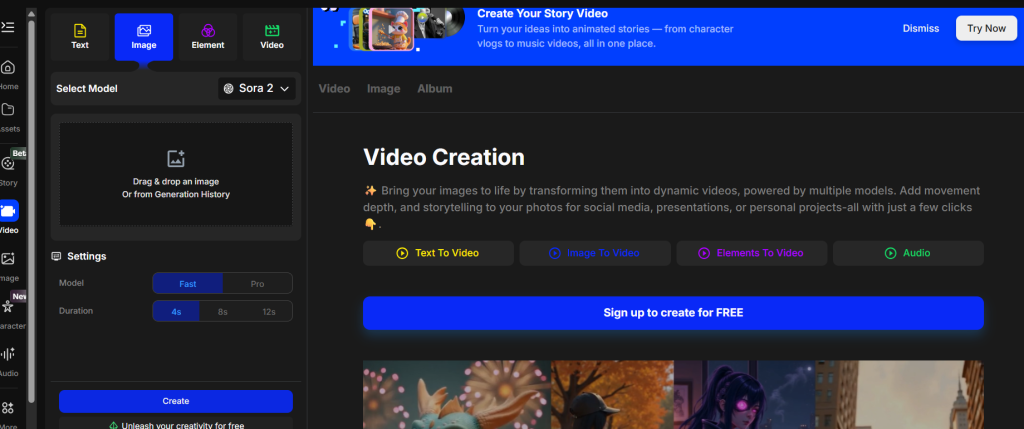Set duration to 8s

pos(222,312)
